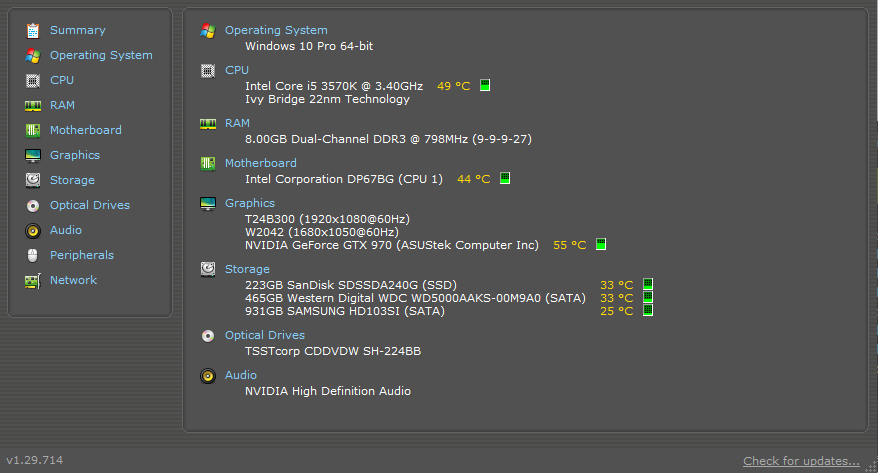Click the Optical Drives disc icon in sidebar
Screen dimensions: 878x473
(33, 205)
